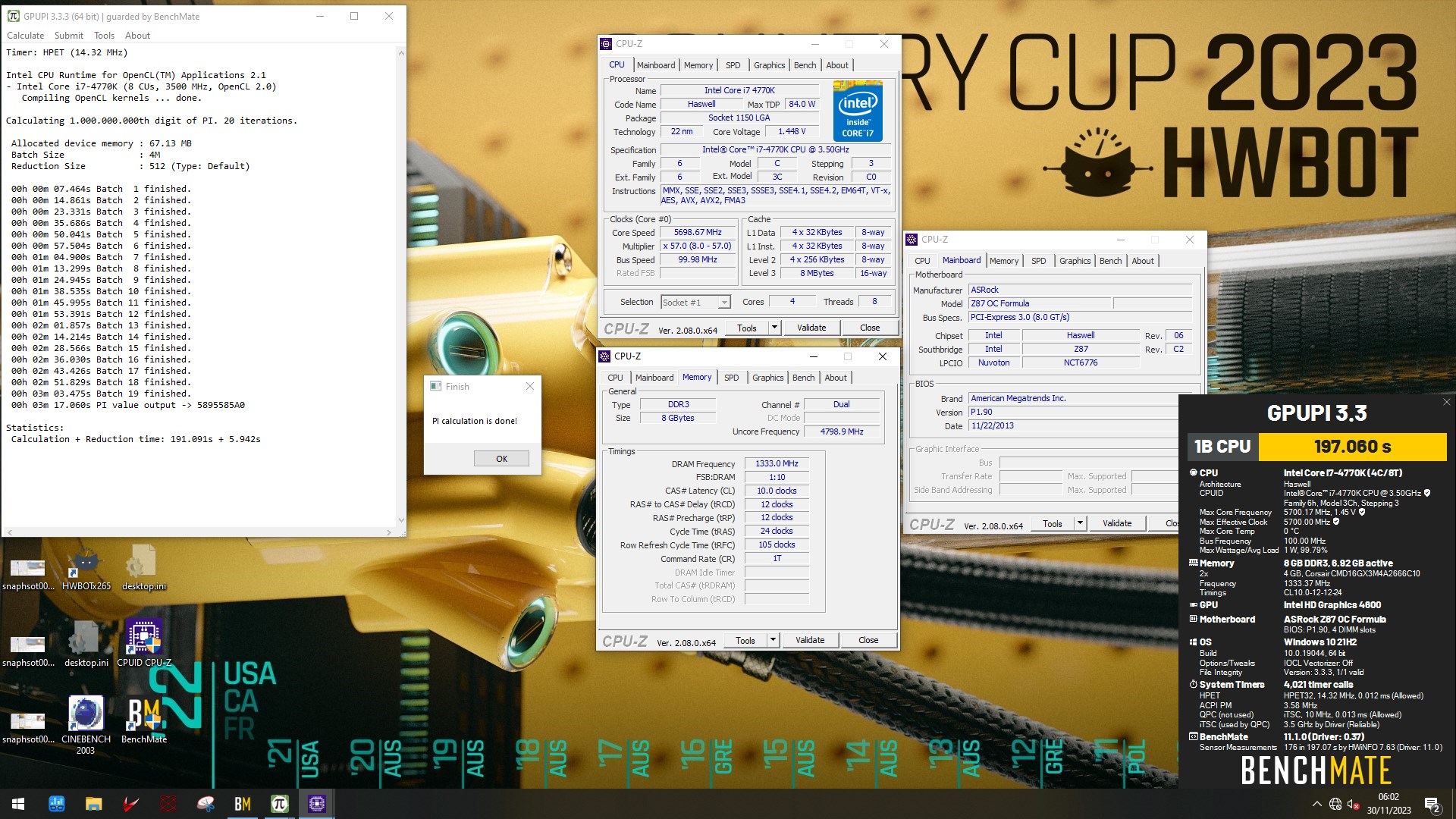The width and height of the screenshot is (1456, 819).
Task: Switch to BenchMate in the taskbar
Action: (243, 804)
